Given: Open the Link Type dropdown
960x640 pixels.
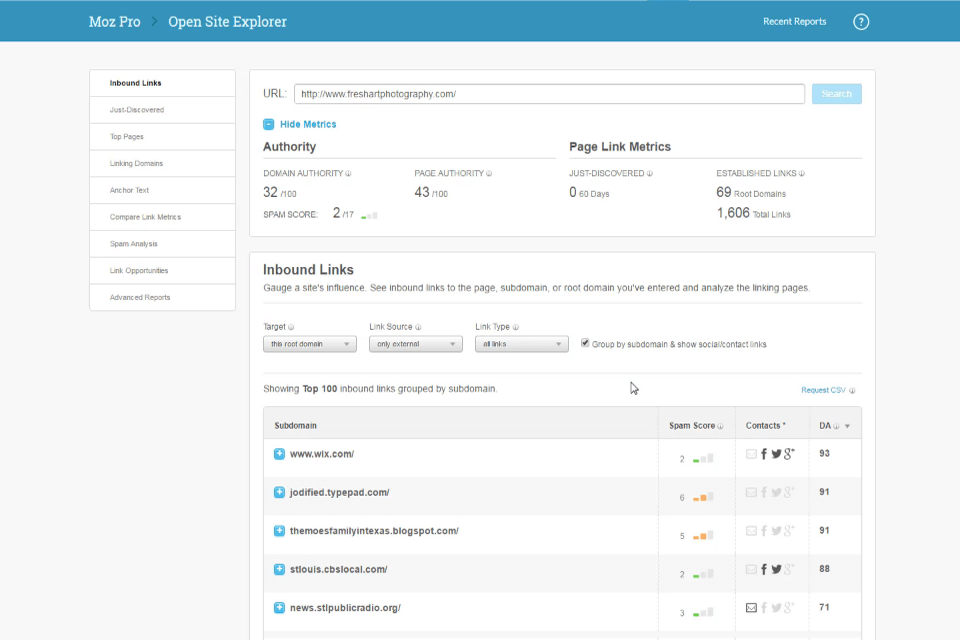Looking at the screenshot, I should pos(522,344).
